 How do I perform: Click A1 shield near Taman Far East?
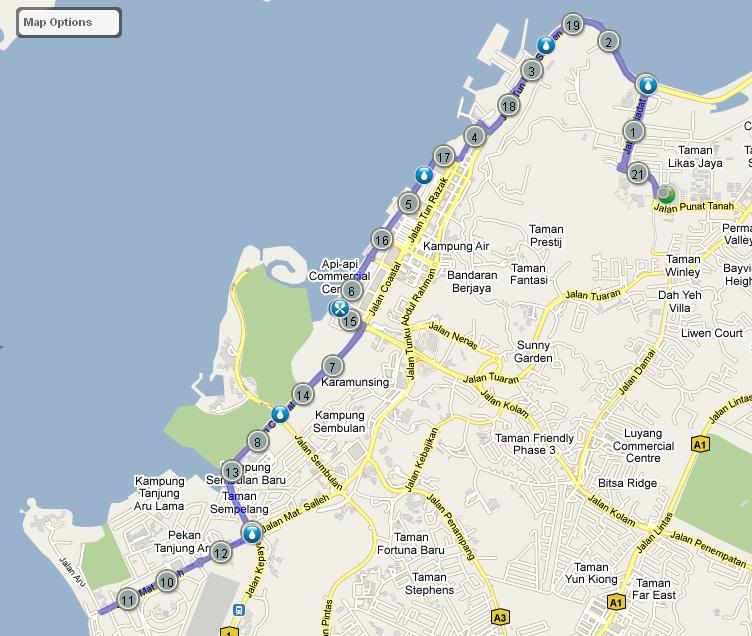[x=616, y=602]
